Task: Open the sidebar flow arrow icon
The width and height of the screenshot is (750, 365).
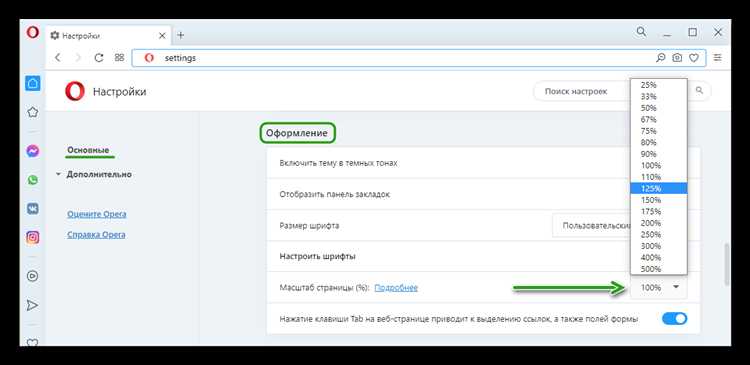Action: (33, 305)
